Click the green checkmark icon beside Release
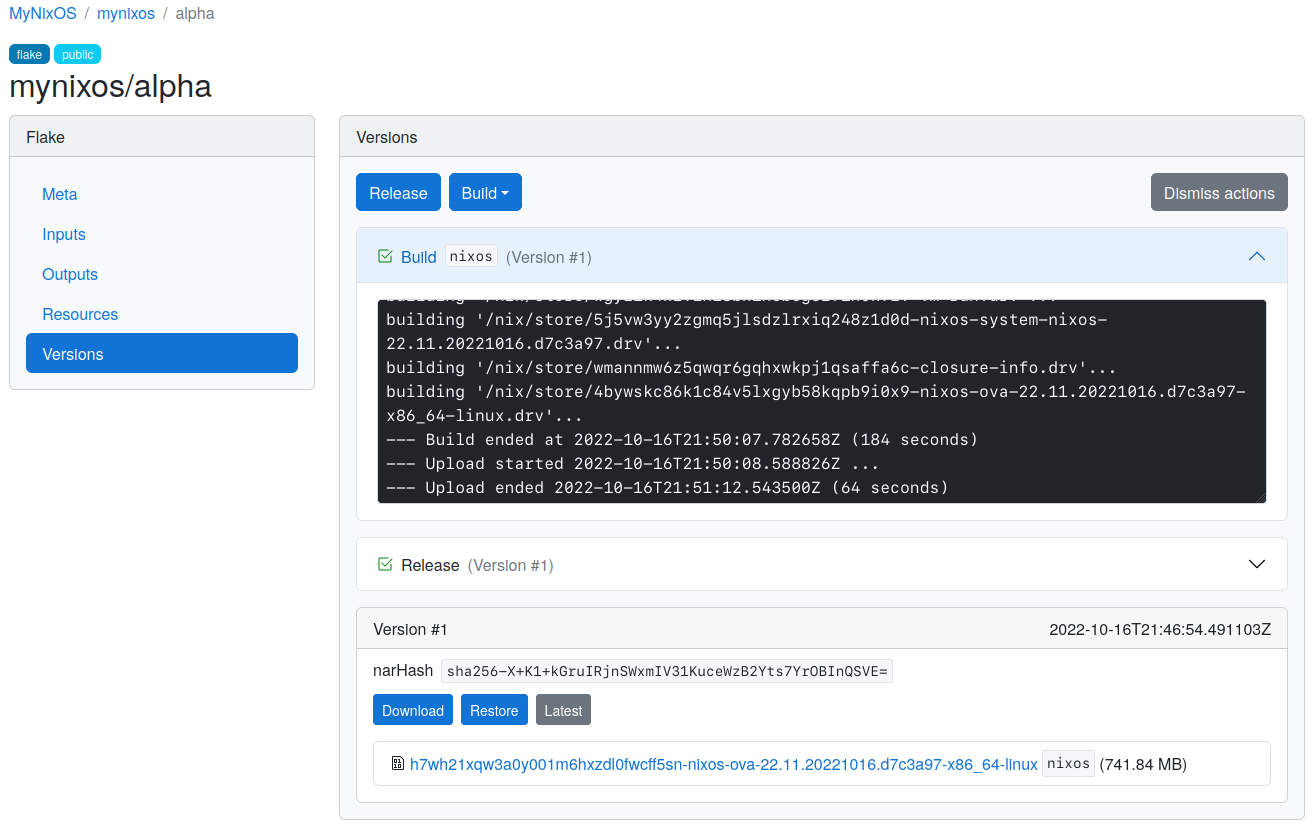 tap(384, 563)
